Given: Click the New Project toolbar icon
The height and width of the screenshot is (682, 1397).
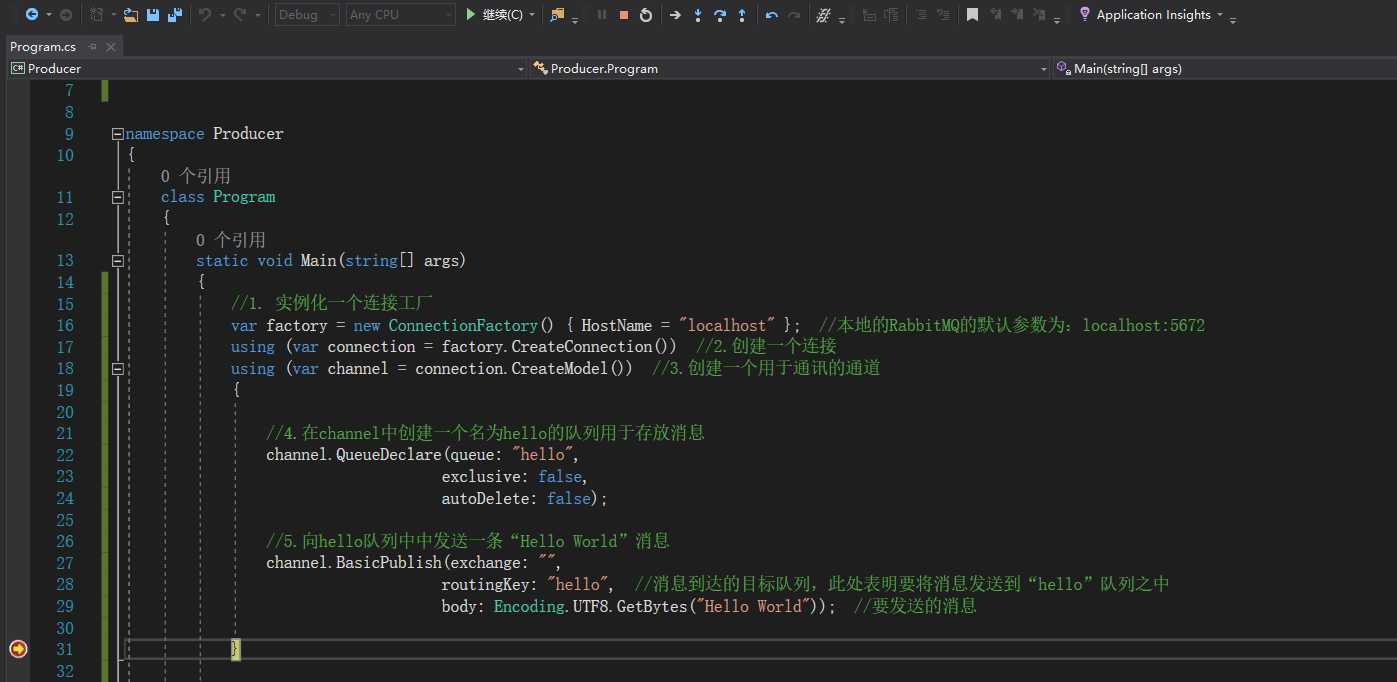Looking at the screenshot, I should [x=97, y=14].
